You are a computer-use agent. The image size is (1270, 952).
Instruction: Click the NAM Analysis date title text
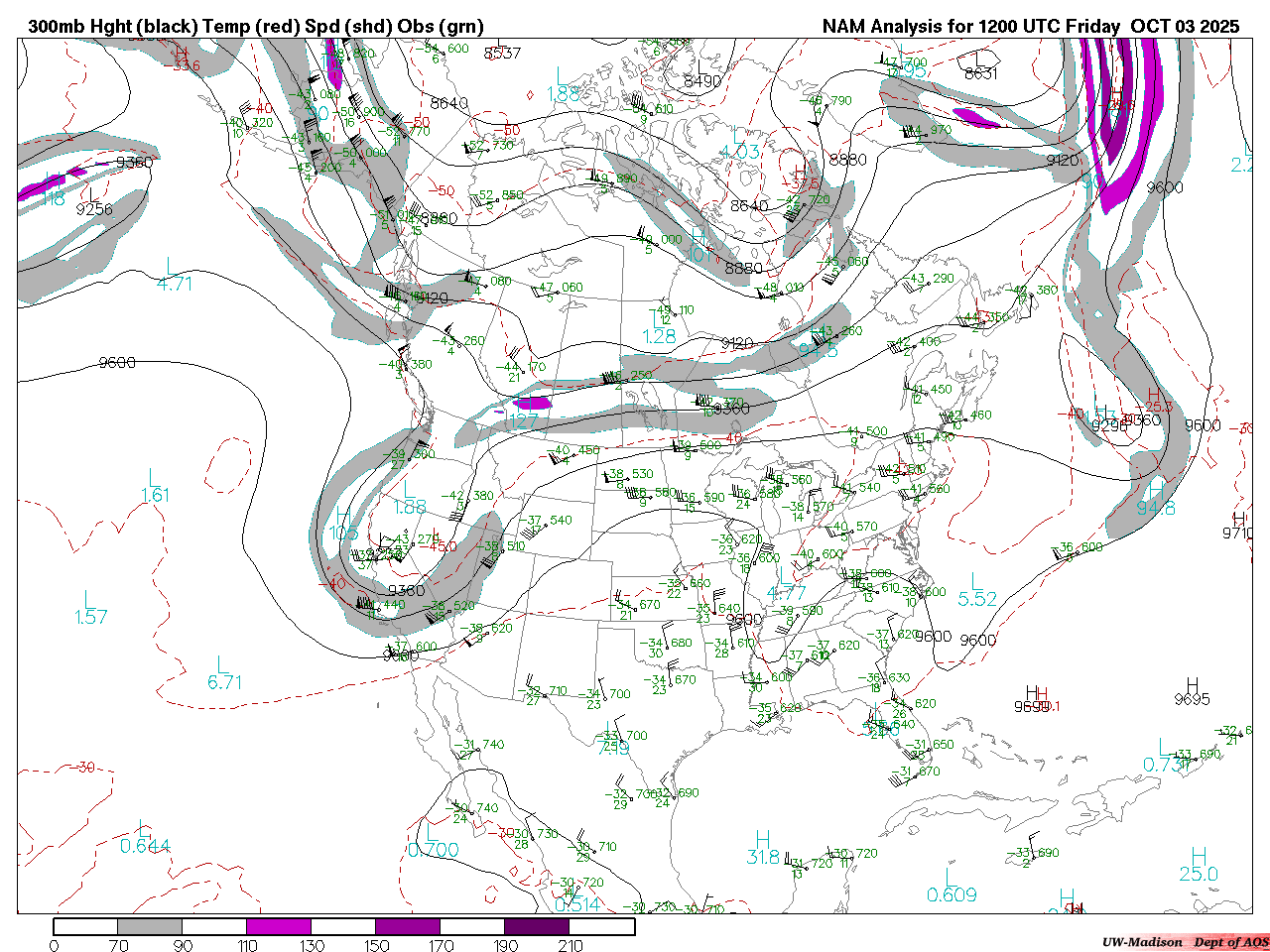[x=1030, y=27]
